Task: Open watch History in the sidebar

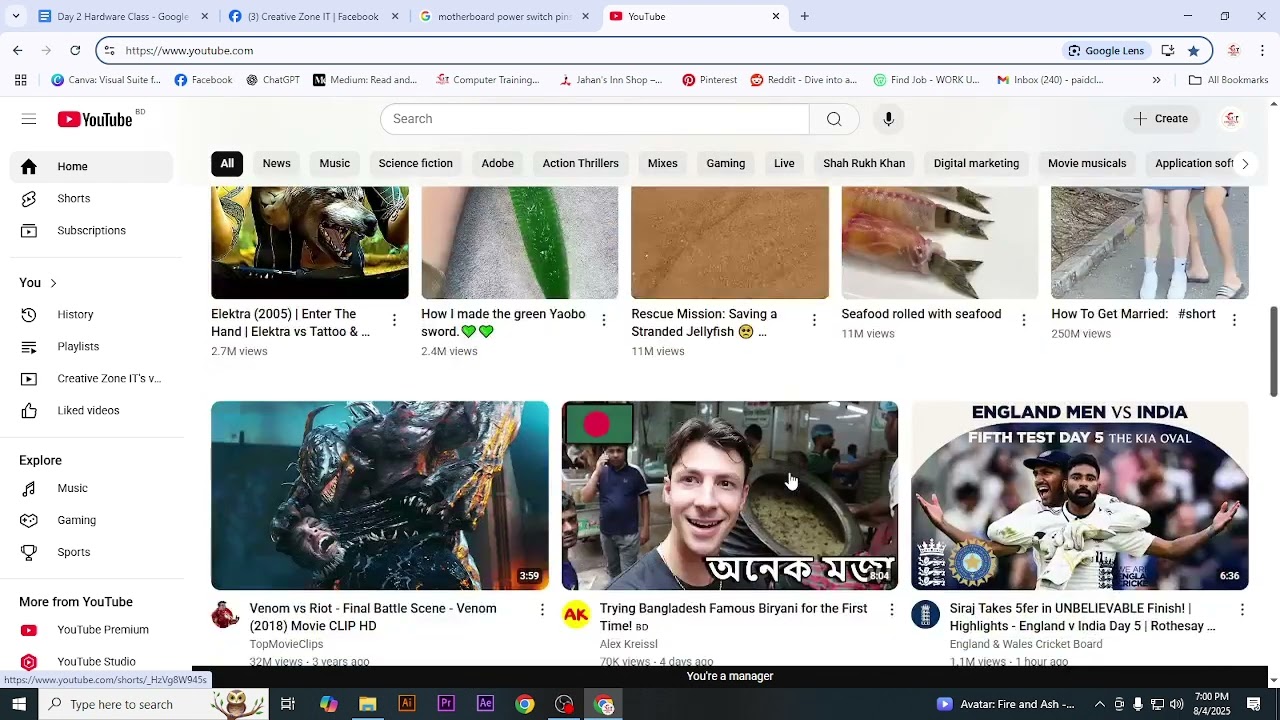Action: (91, 314)
